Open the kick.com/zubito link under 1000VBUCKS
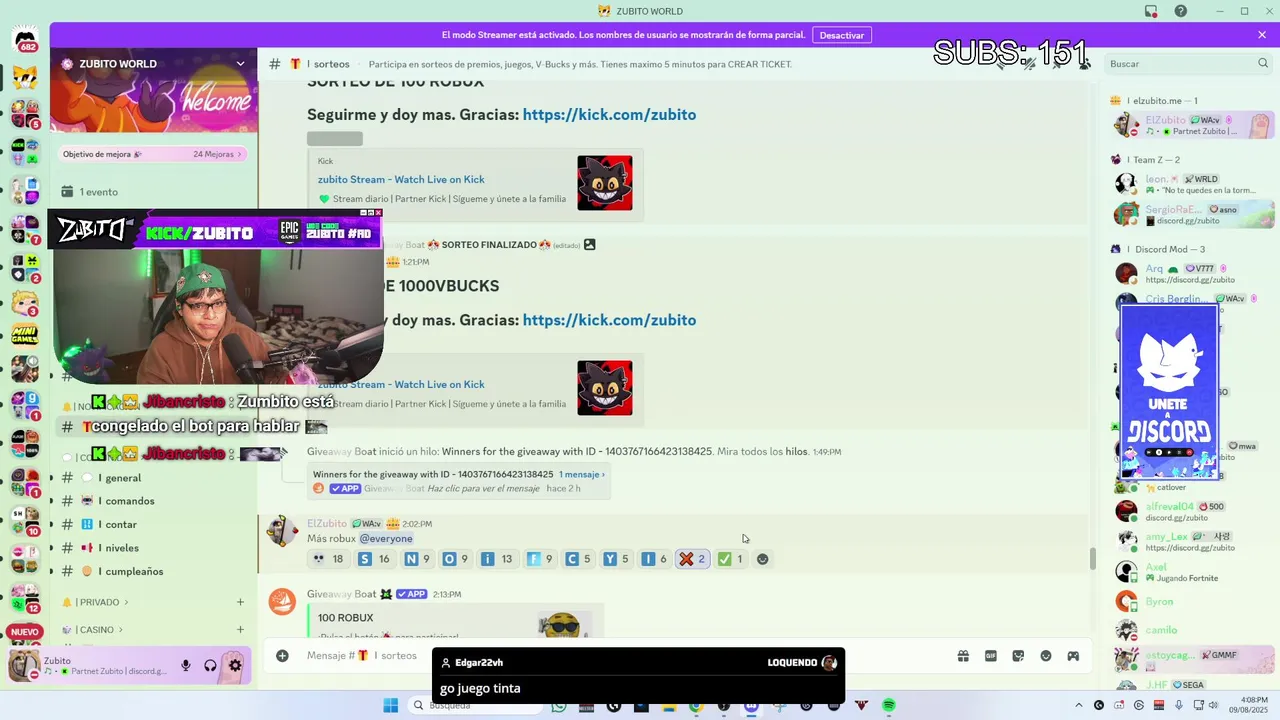The height and width of the screenshot is (720, 1280). click(x=609, y=320)
